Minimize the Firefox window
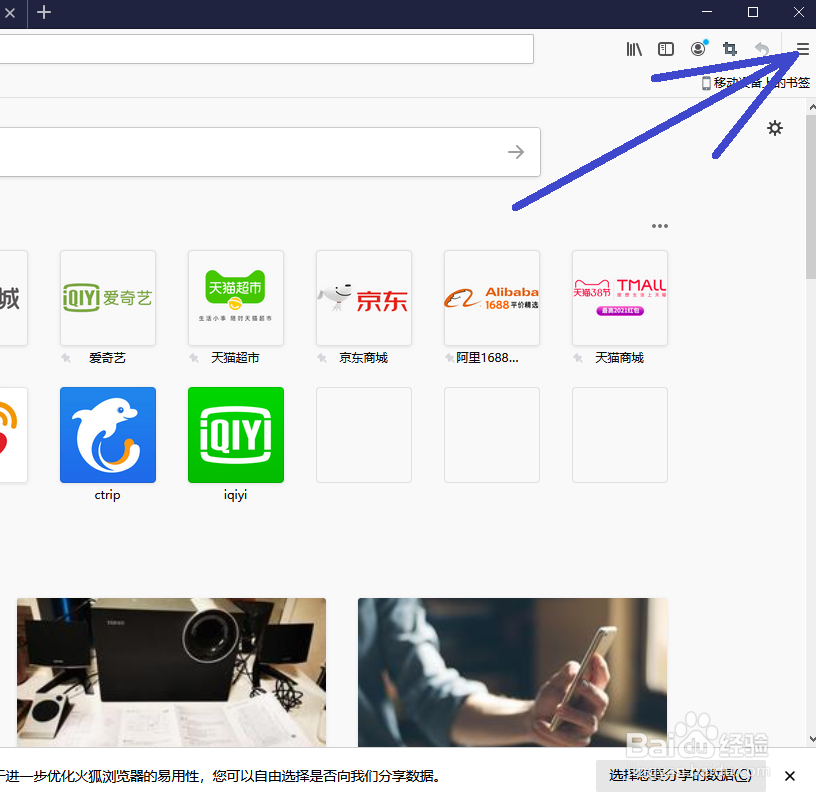Viewport: 816px width, 799px height. 707,12
